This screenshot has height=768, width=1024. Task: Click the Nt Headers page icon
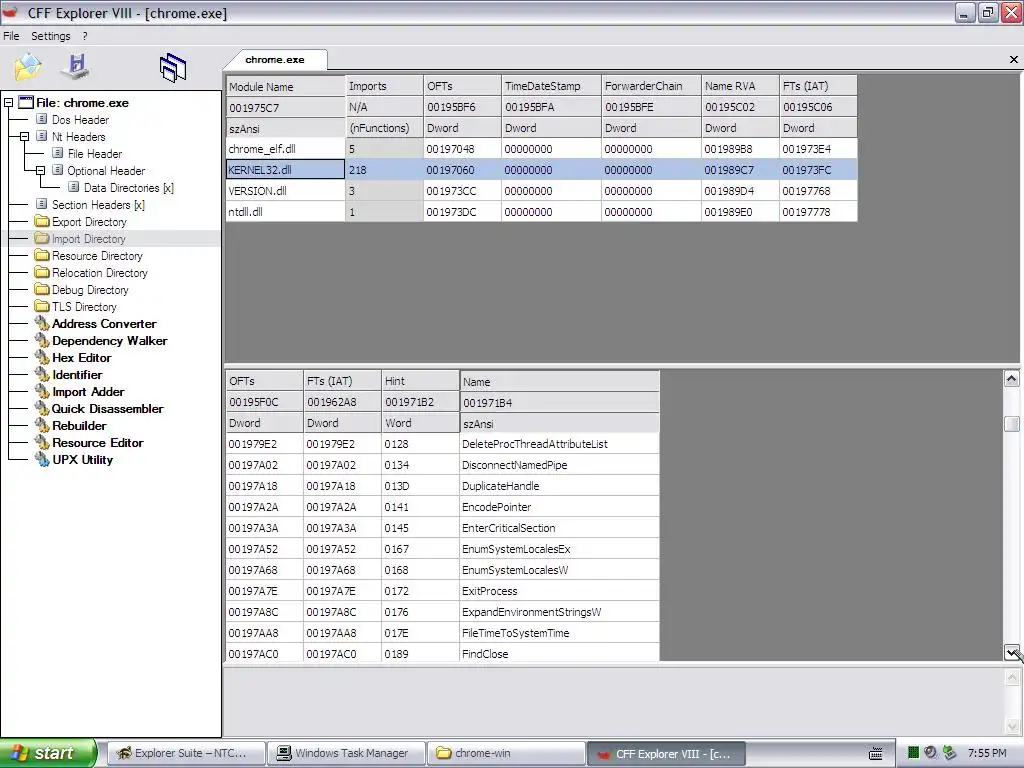coord(41,136)
